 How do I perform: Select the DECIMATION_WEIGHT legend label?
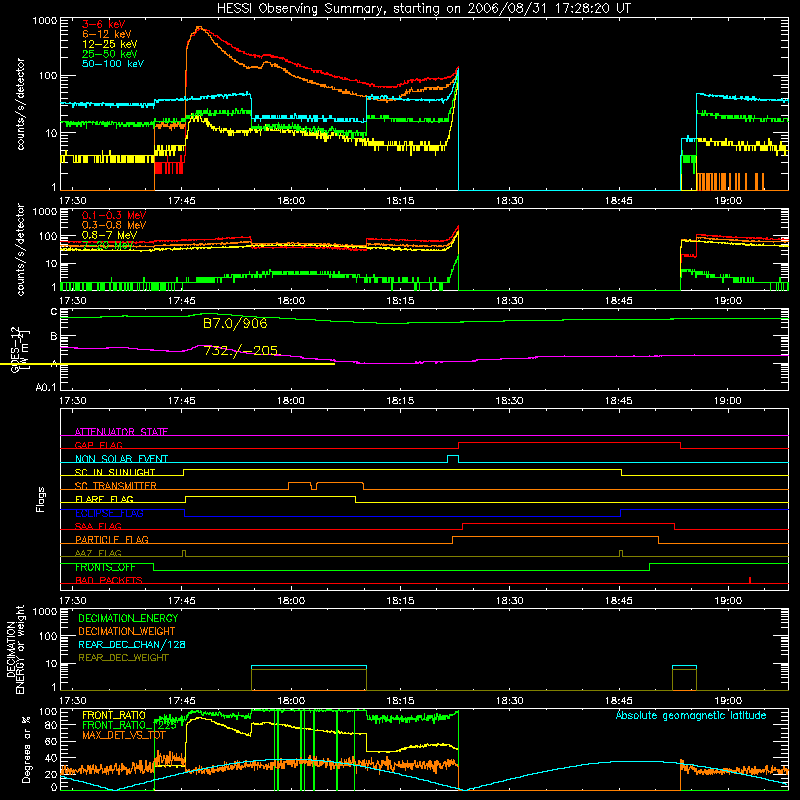pyautogui.click(x=127, y=631)
